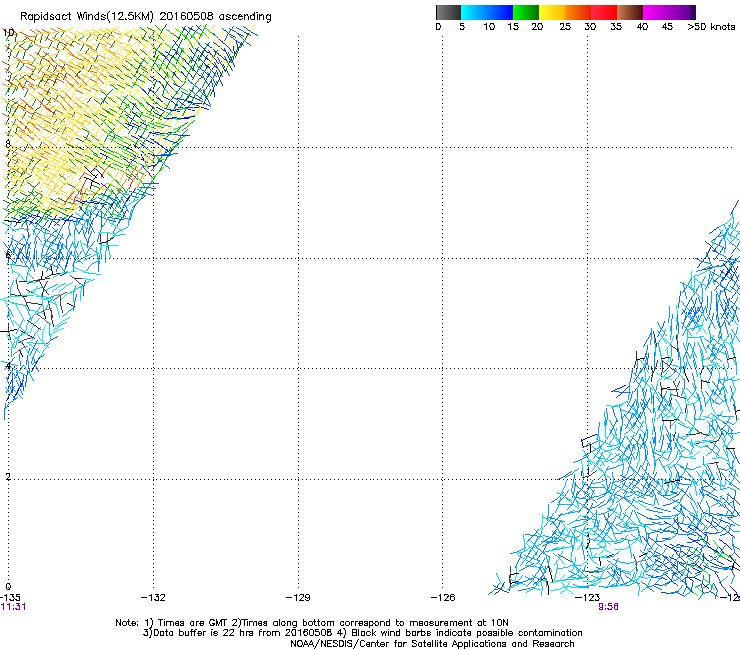740x650 pixels.
Task: Click the brown 35-40 knots legend segment
Action: coord(630,12)
